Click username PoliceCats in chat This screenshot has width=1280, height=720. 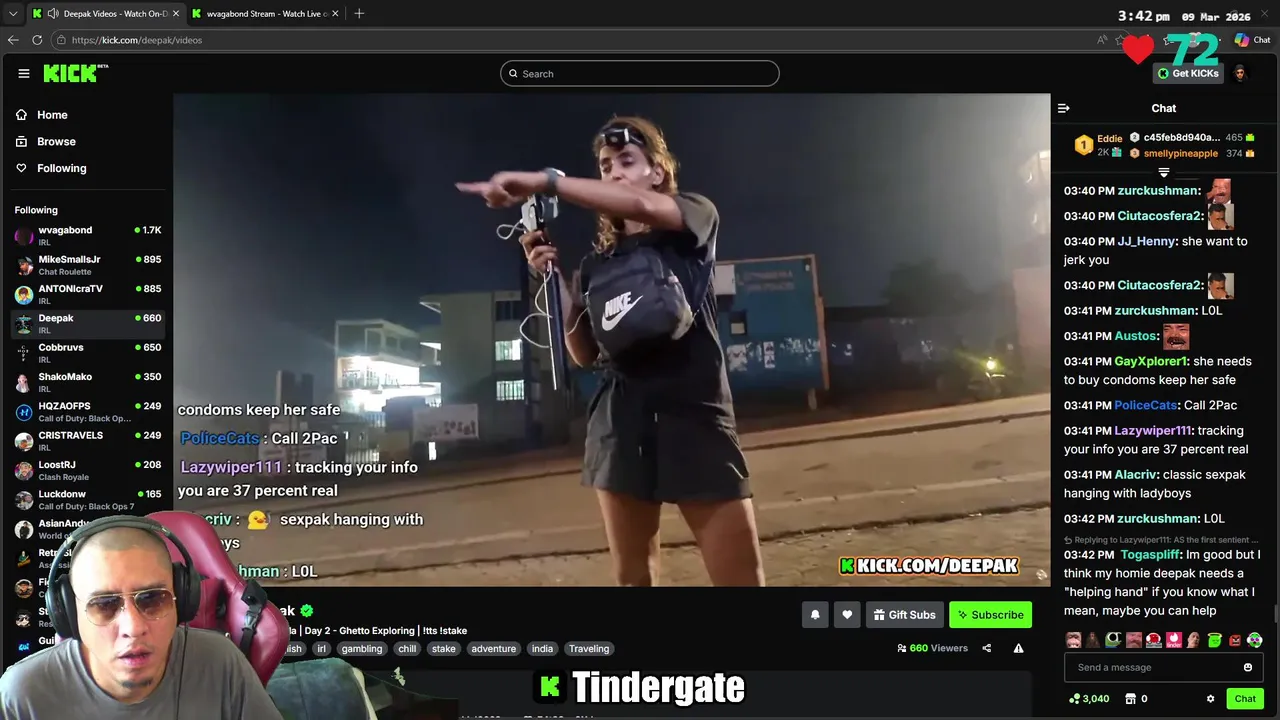[1145, 405]
